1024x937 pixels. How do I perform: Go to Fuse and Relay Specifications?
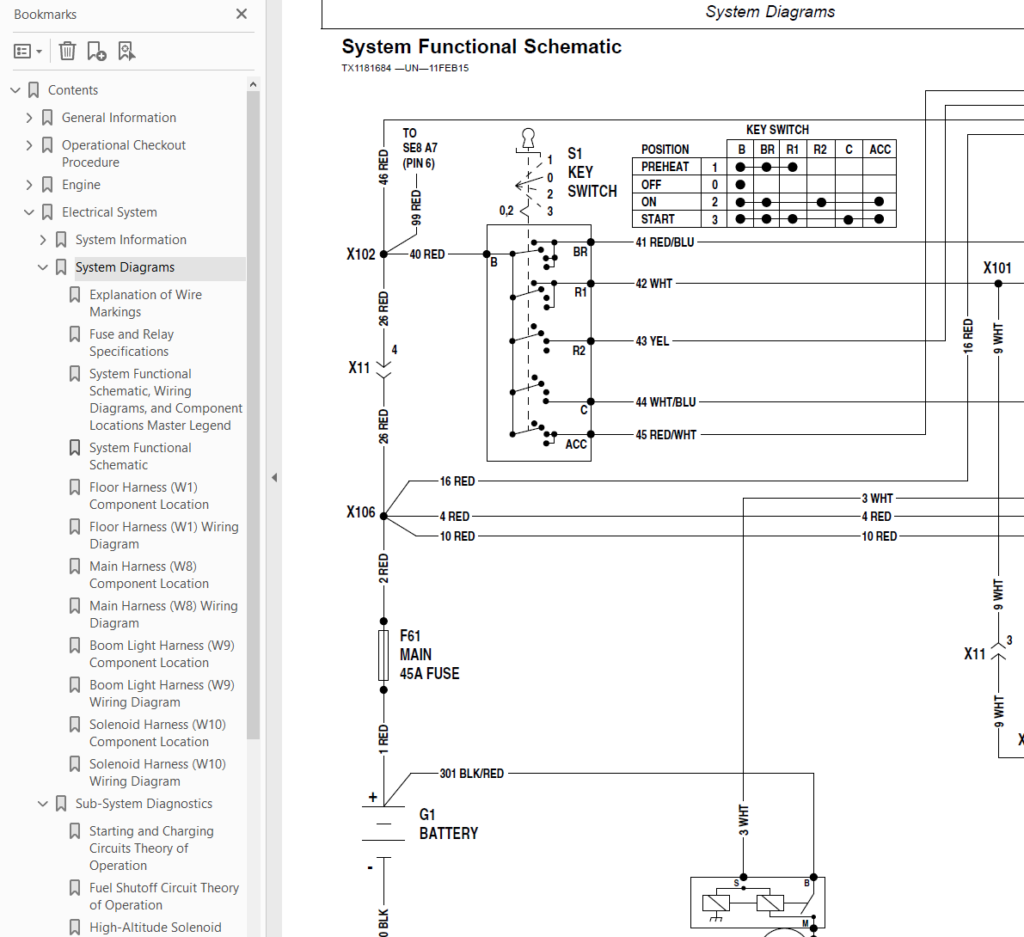(x=131, y=343)
